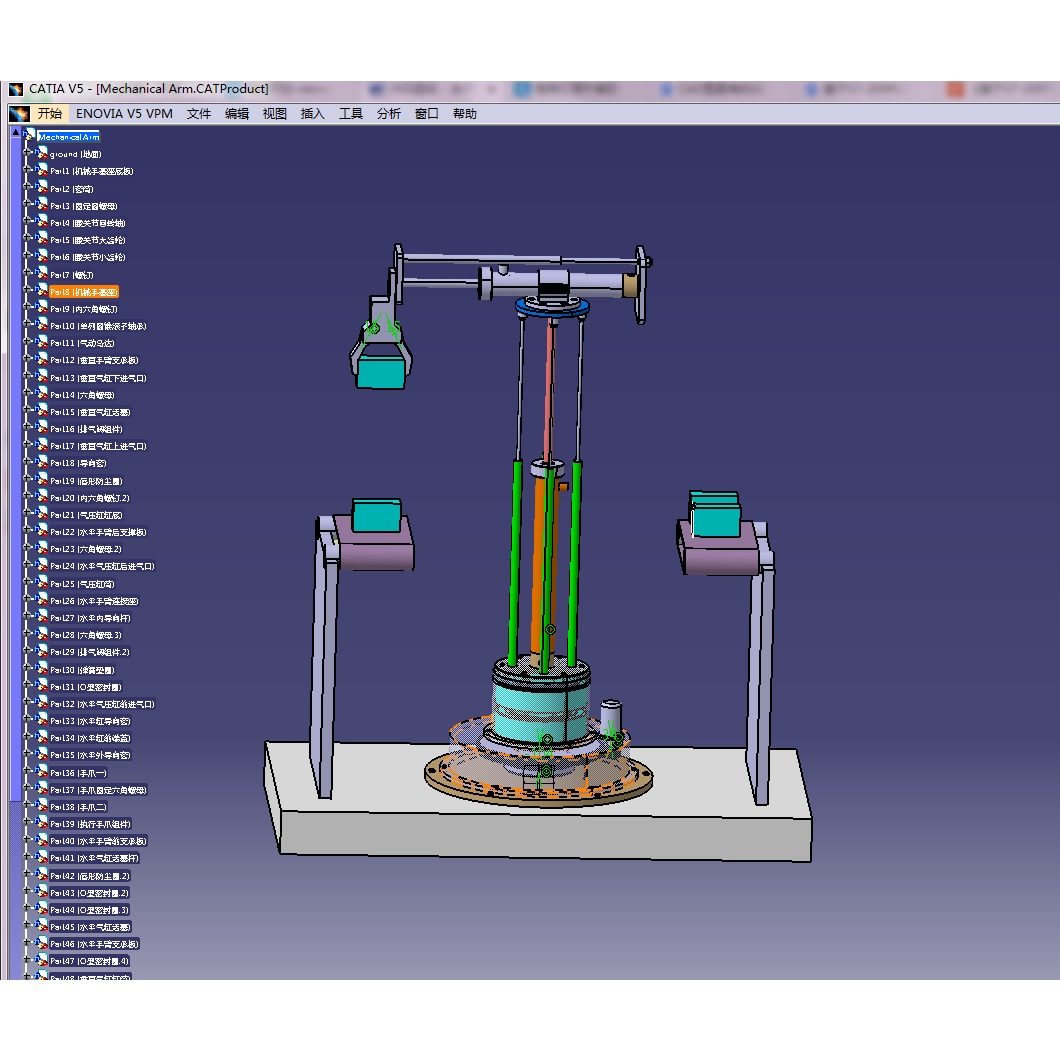1060x1060 pixels.
Task: Expand the Part17 tree node
Action: pyautogui.click(x=28, y=445)
